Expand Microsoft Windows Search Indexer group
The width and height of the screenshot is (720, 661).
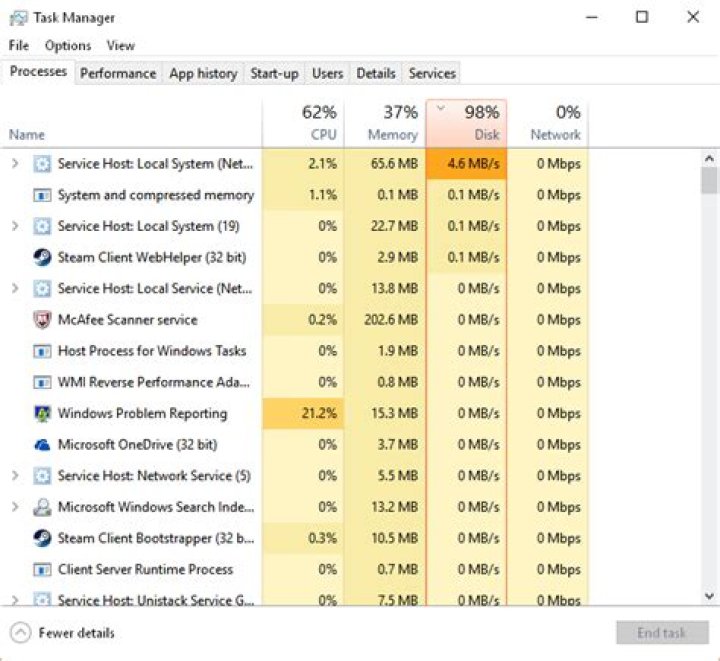pyautogui.click(x=15, y=507)
